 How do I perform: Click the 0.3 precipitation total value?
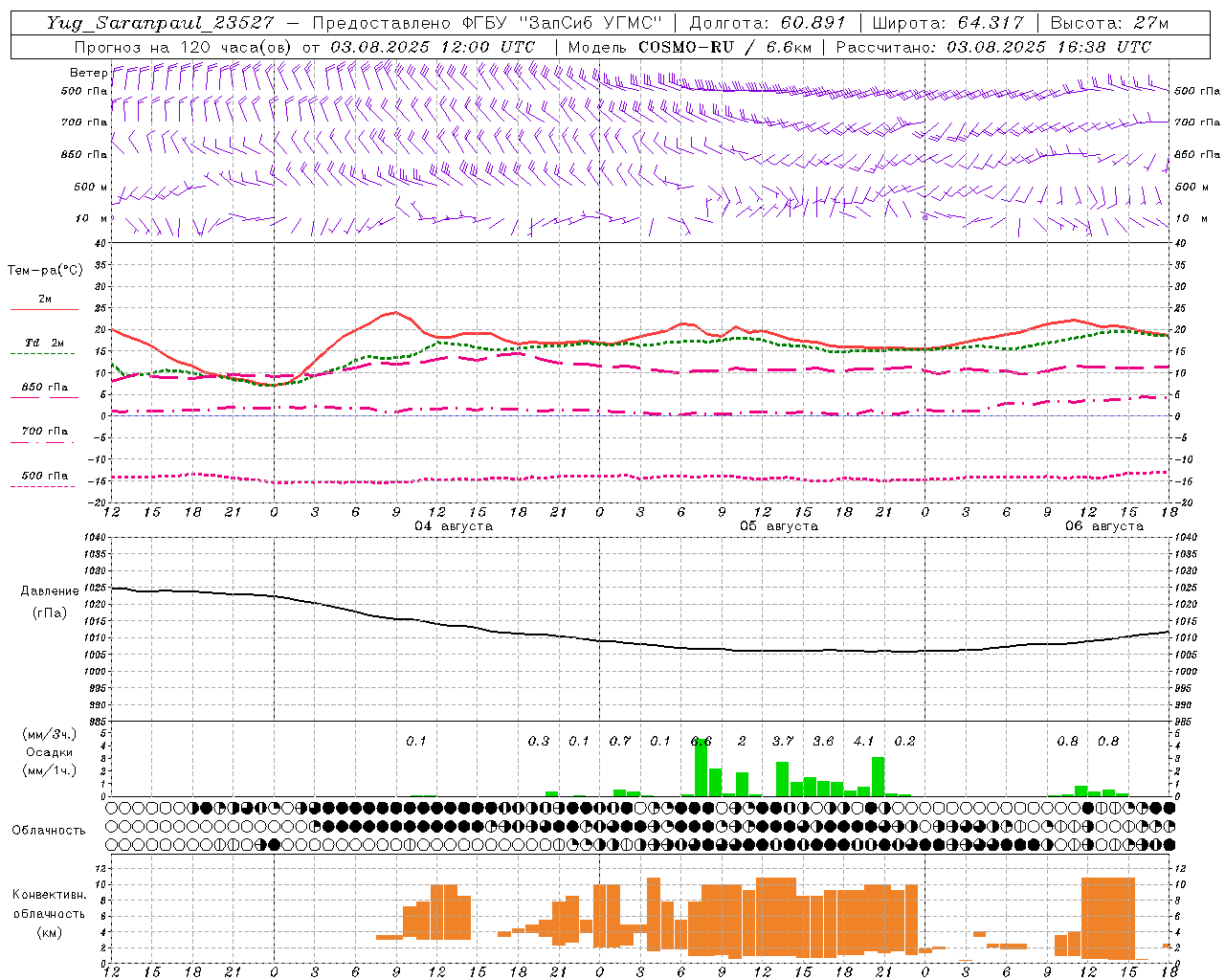539,742
